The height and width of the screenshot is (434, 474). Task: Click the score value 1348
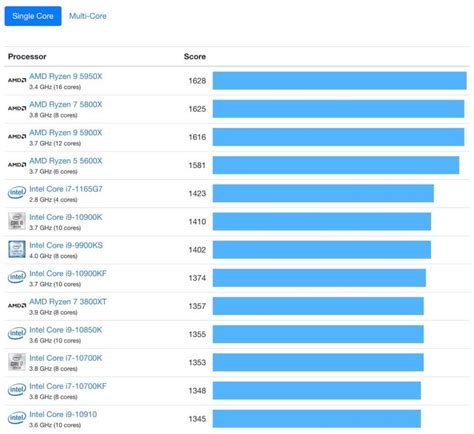click(197, 391)
